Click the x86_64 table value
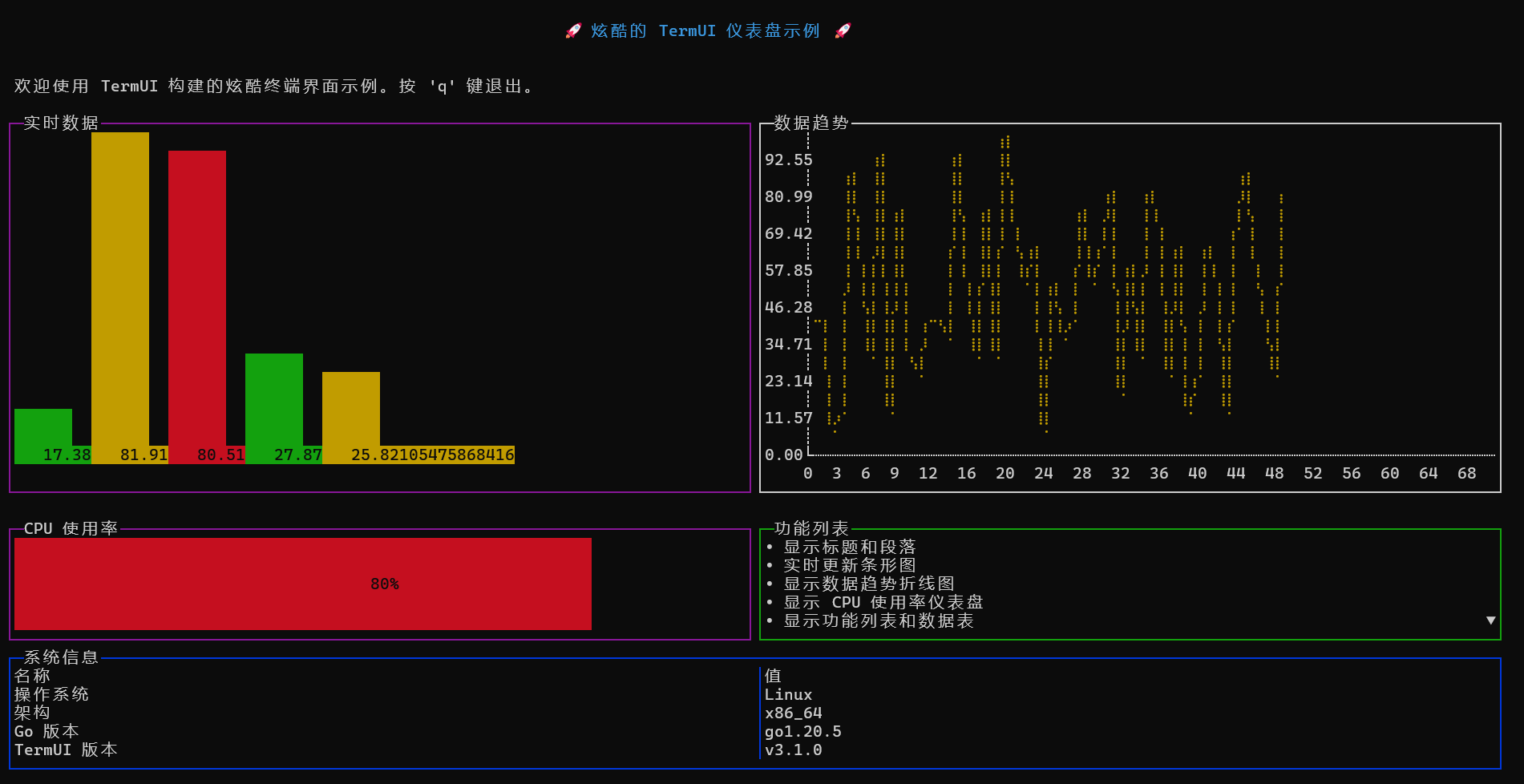This screenshot has height=784, width=1524. point(793,713)
